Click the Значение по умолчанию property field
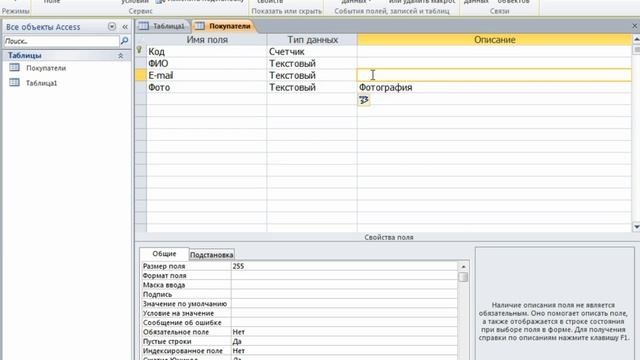 (x=344, y=304)
